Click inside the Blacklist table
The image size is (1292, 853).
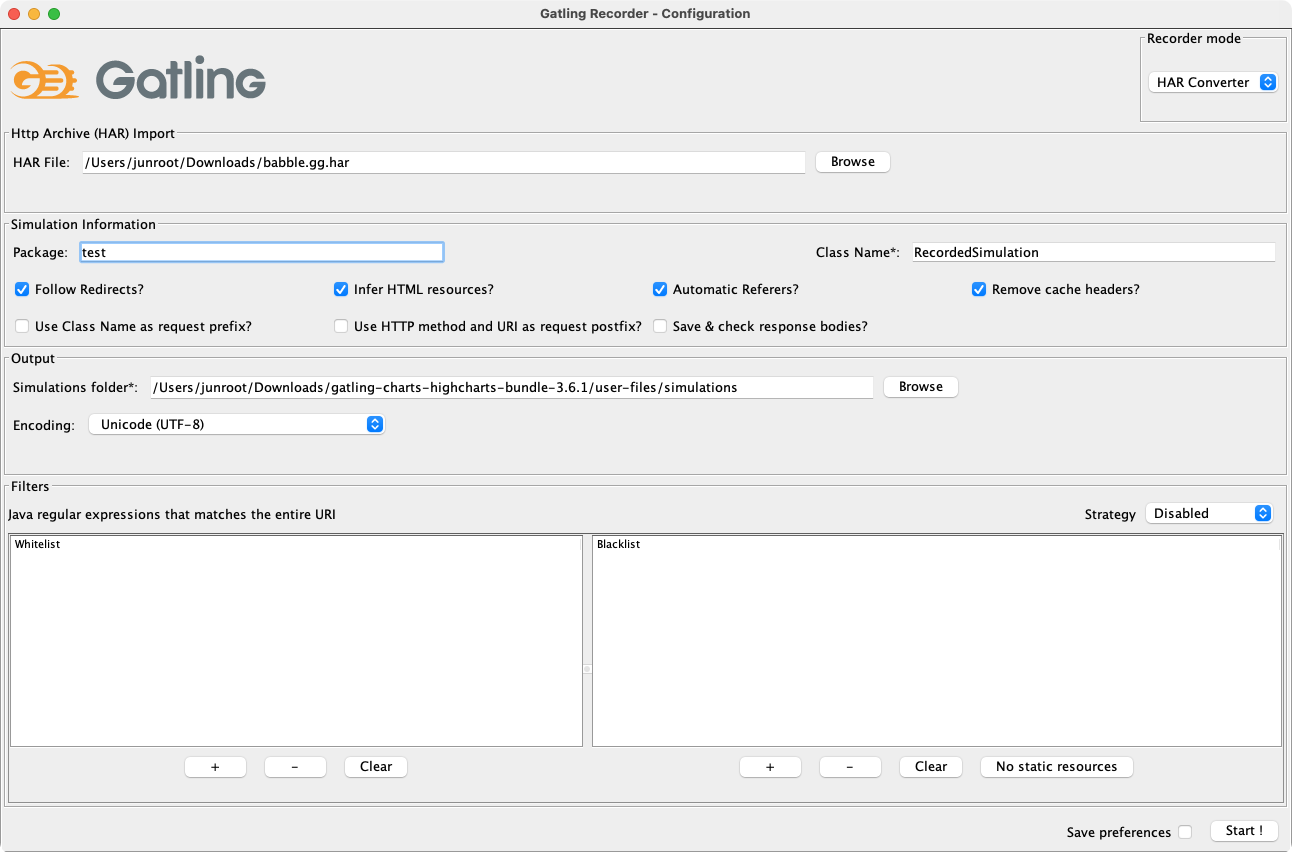click(937, 641)
